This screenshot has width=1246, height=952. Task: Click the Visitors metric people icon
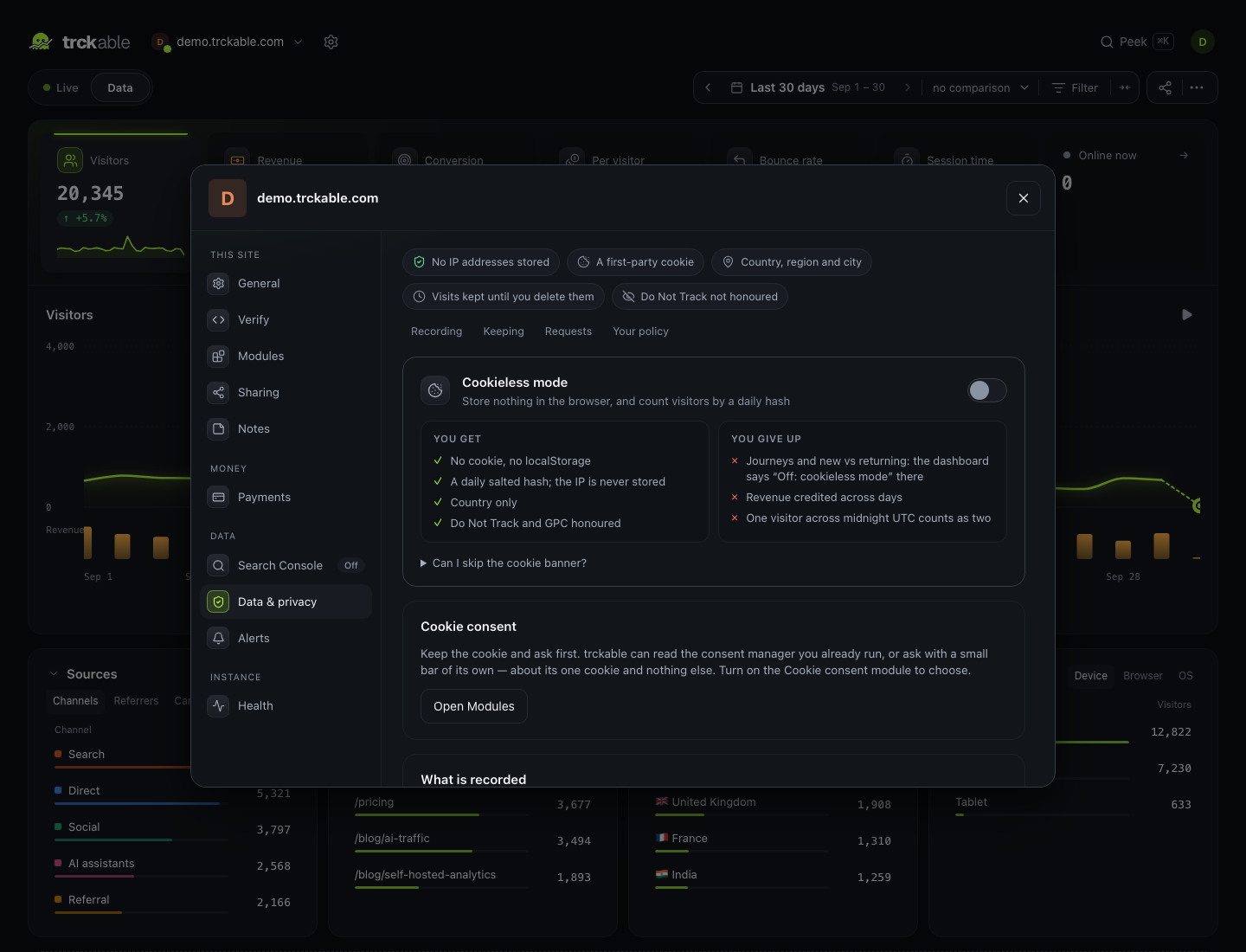coord(70,160)
